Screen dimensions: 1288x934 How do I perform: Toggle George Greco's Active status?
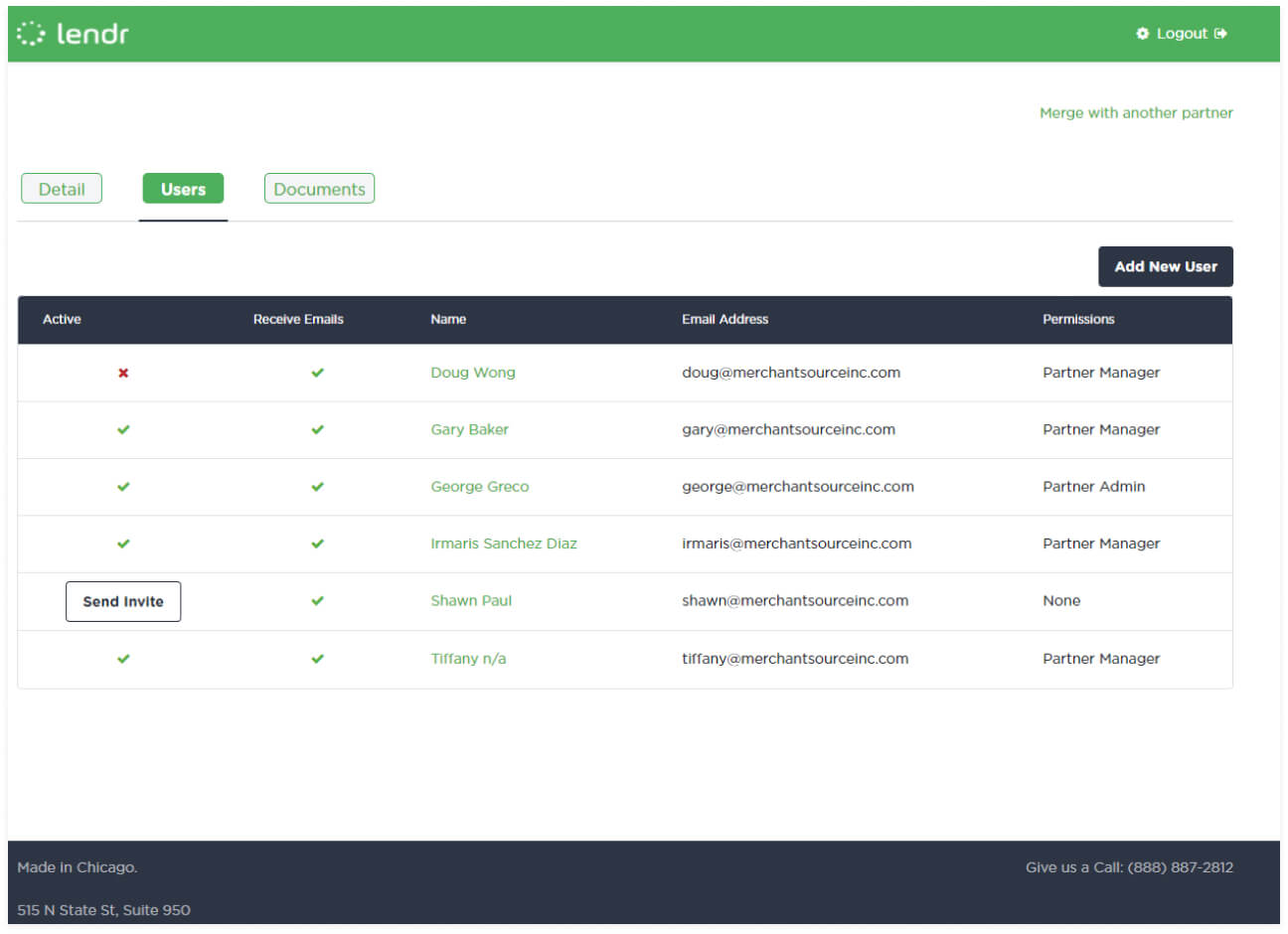point(122,487)
